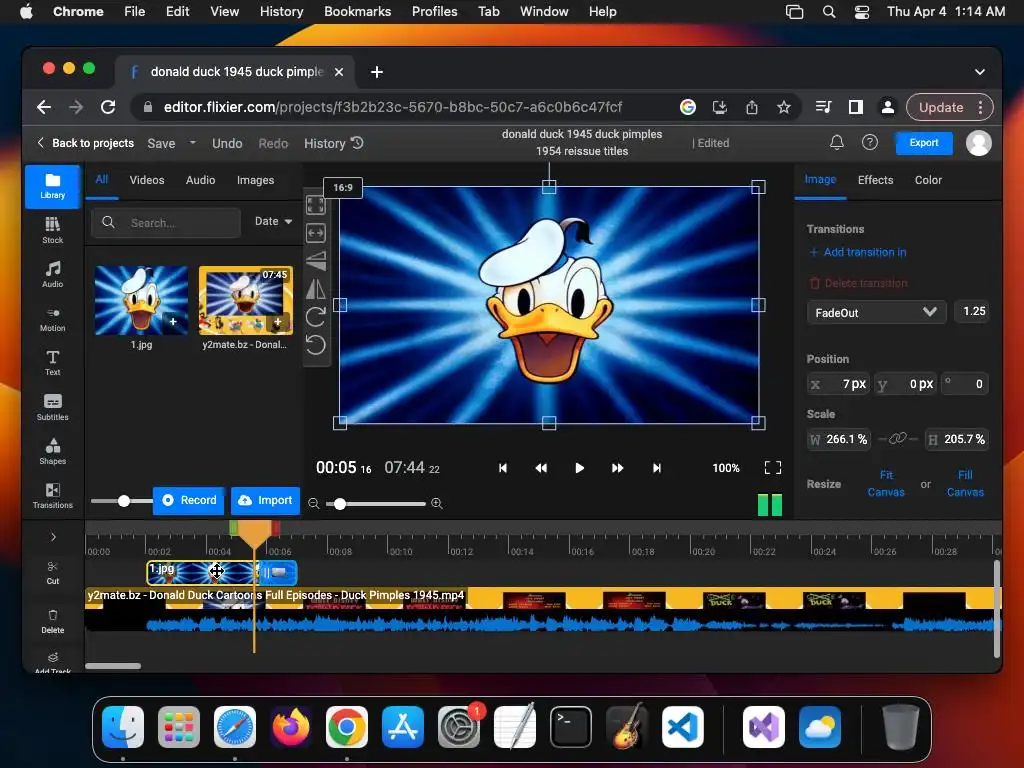
Task: Rotate the image clockwise
Action: (x=315, y=317)
